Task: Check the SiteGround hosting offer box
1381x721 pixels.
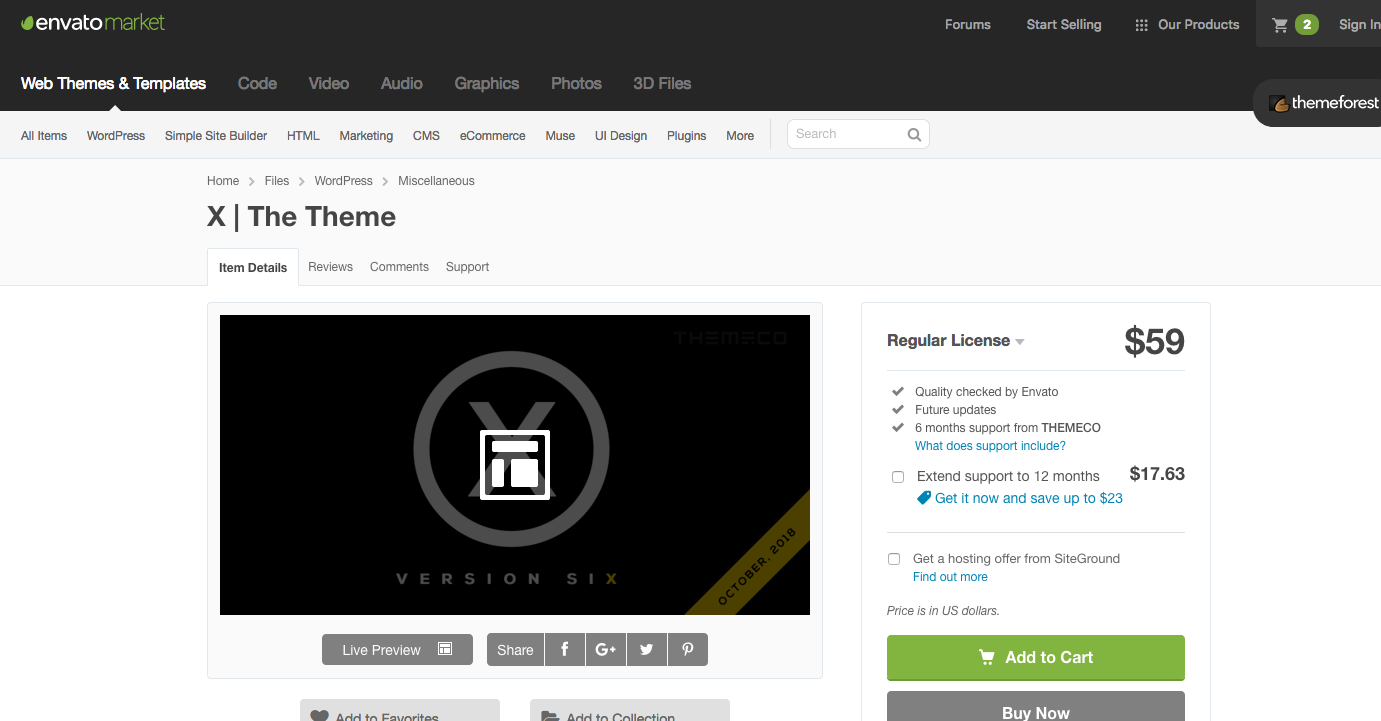Action: [x=894, y=559]
